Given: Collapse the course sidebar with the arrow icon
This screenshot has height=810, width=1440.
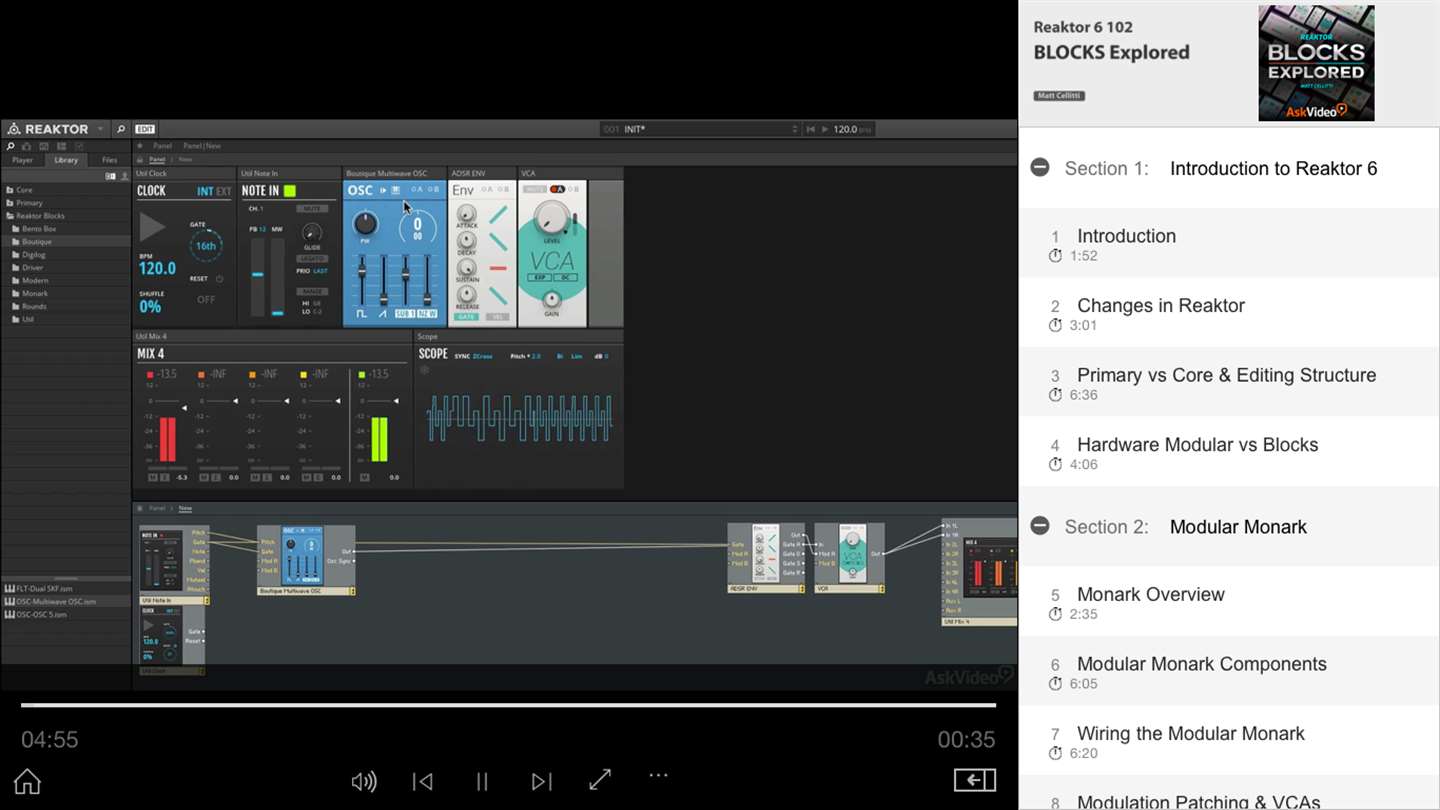Looking at the screenshot, I should point(975,780).
